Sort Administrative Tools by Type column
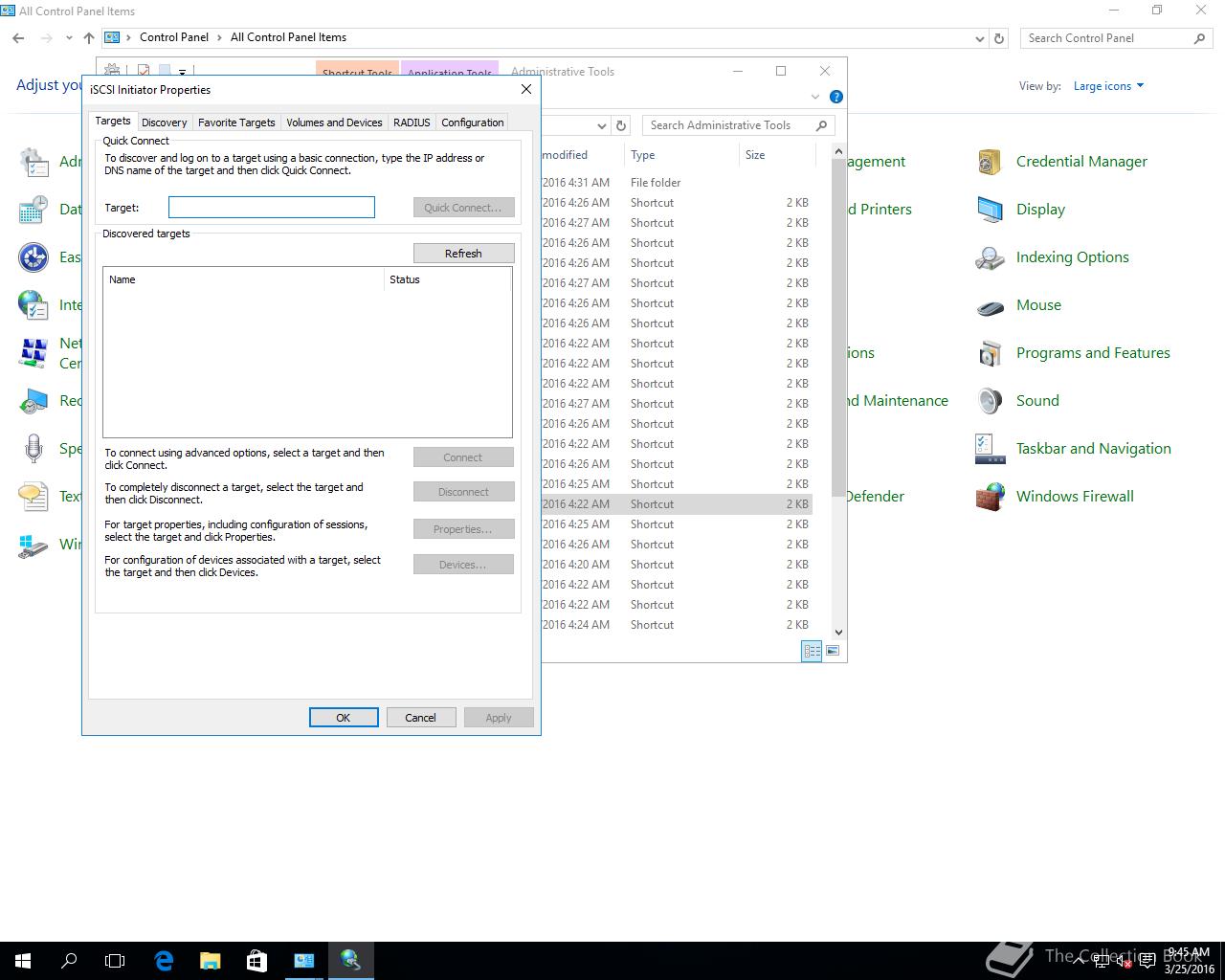Viewport: 1225px width, 980px height. tap(681, 155)
